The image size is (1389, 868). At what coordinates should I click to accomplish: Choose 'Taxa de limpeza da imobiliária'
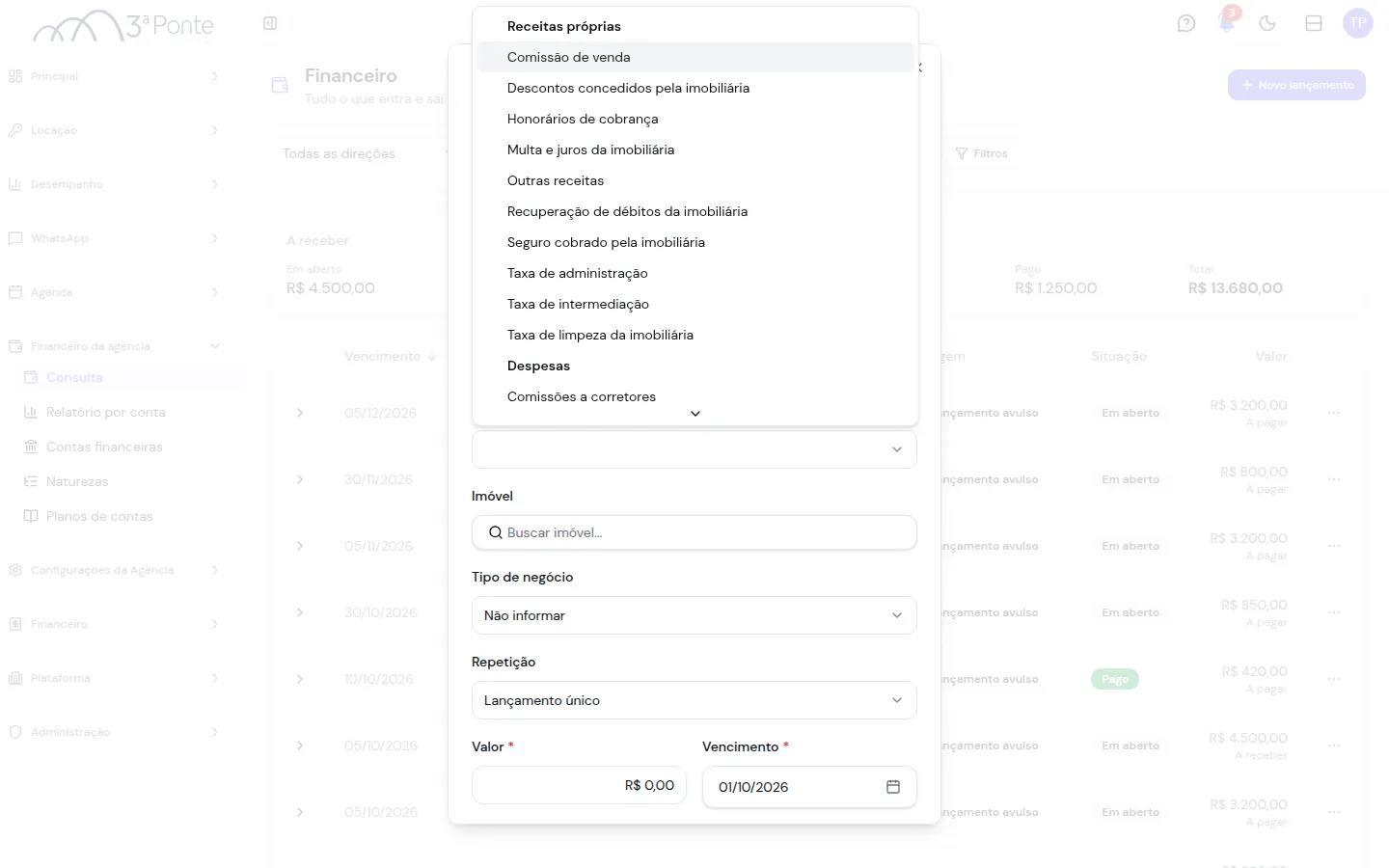[694, 335]
